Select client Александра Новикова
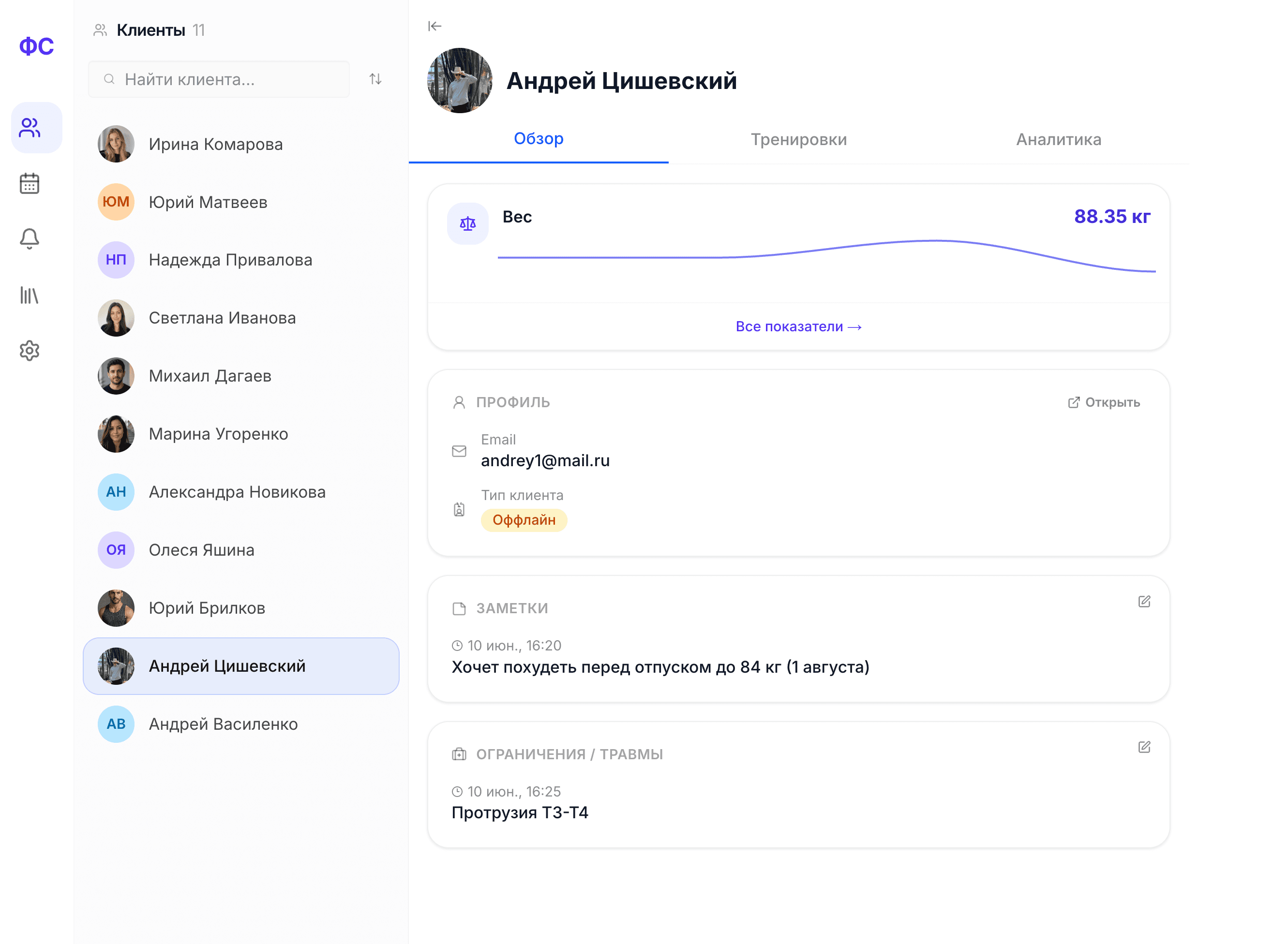 point(241,492)
